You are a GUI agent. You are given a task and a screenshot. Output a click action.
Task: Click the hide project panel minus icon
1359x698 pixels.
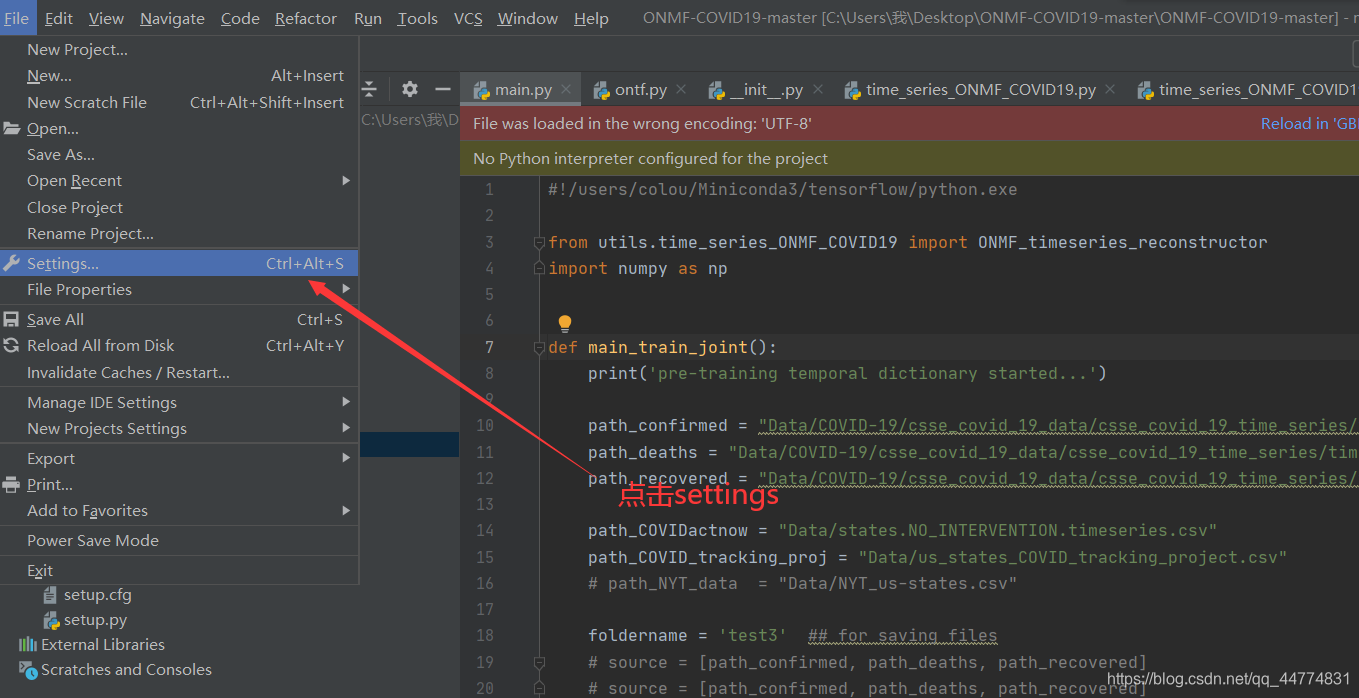[443, 89]
